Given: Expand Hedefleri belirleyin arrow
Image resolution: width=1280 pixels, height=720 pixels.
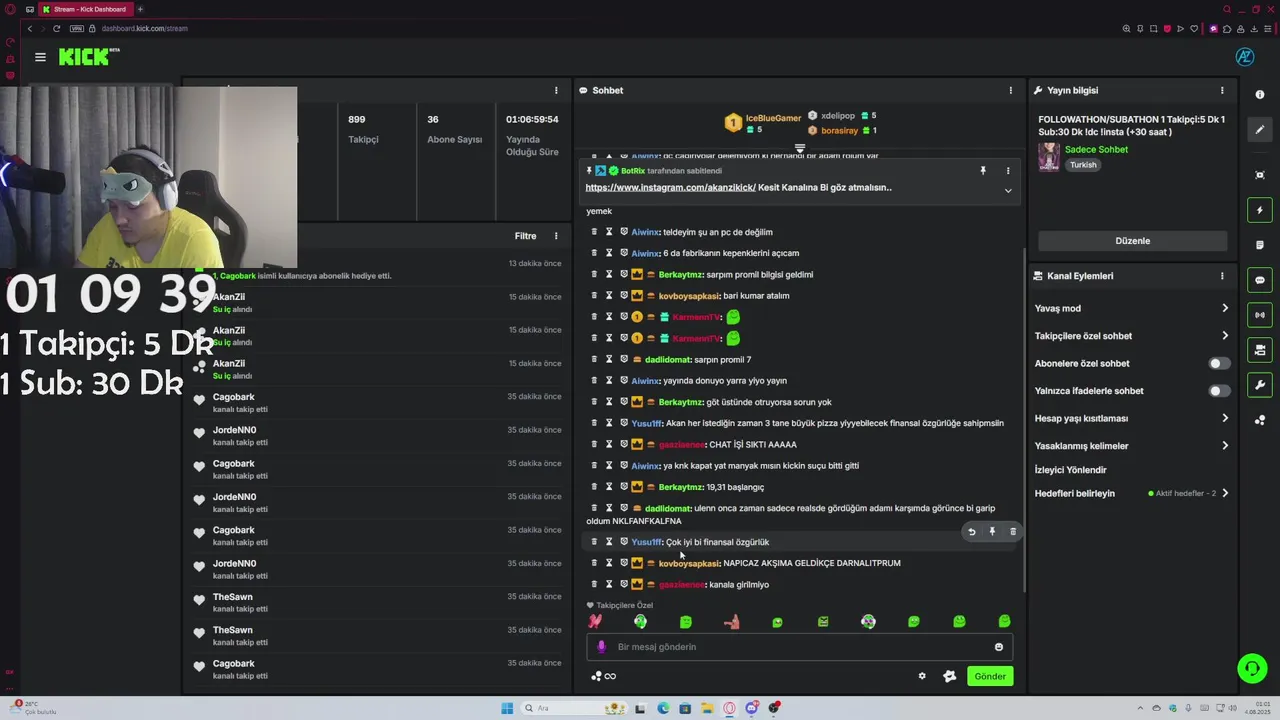Looking at the screenshot, I should pyautogui.click(x=1225, y=493).
